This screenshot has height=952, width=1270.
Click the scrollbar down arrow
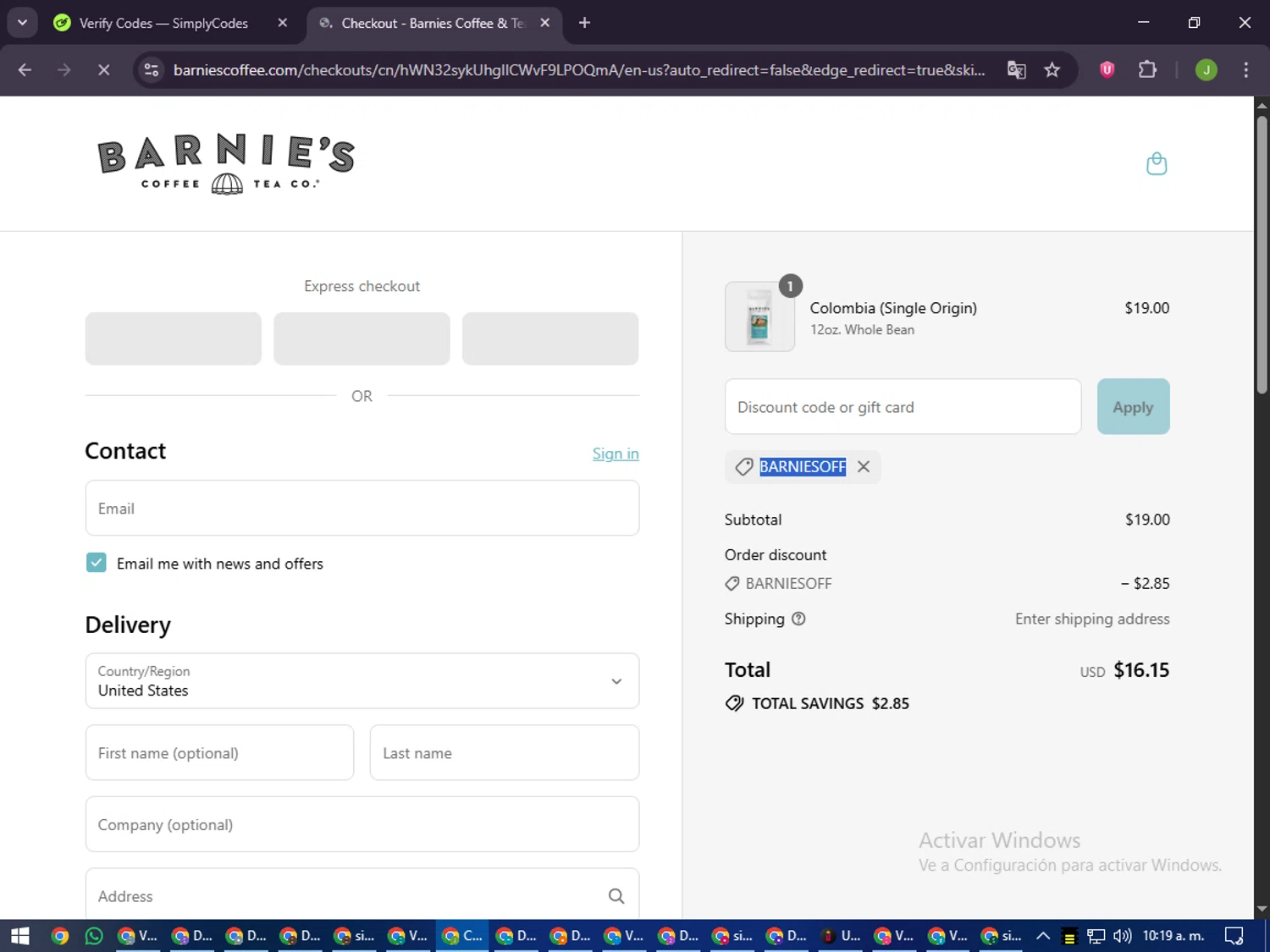click(1262, 910)
